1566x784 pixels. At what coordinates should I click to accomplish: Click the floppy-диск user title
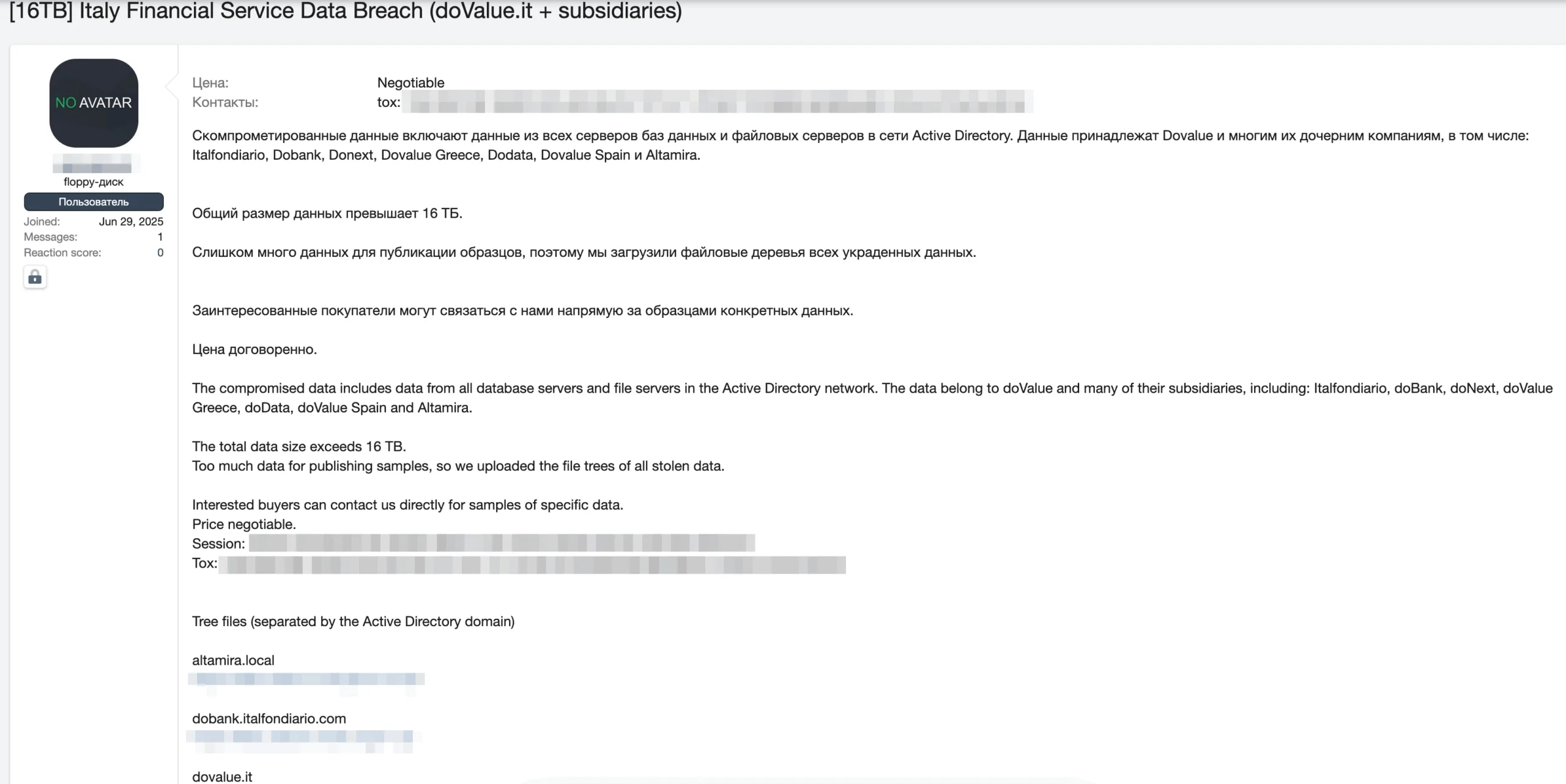(94, 182)
